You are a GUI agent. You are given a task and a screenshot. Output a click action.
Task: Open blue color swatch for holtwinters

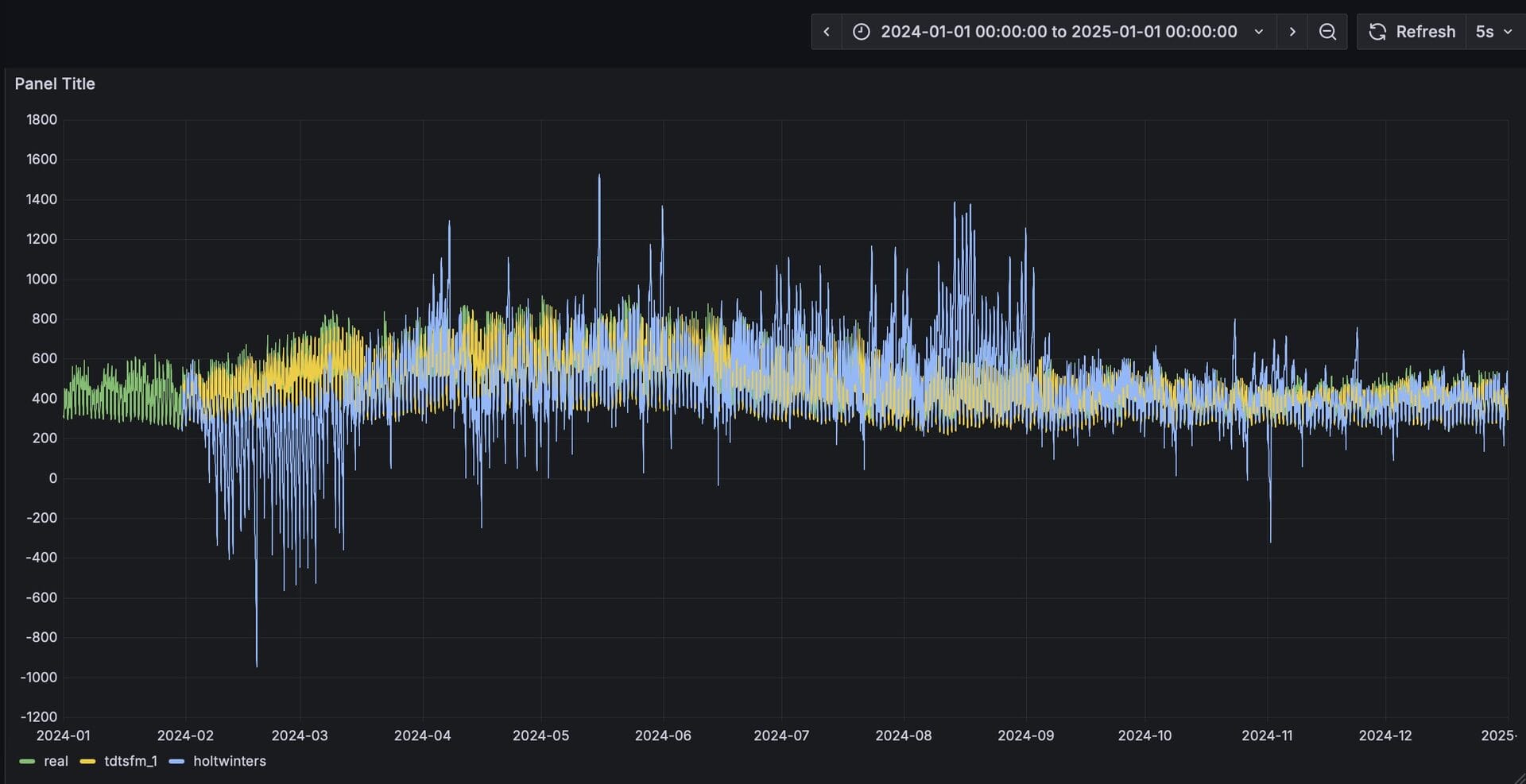click(x=176, y=761)
